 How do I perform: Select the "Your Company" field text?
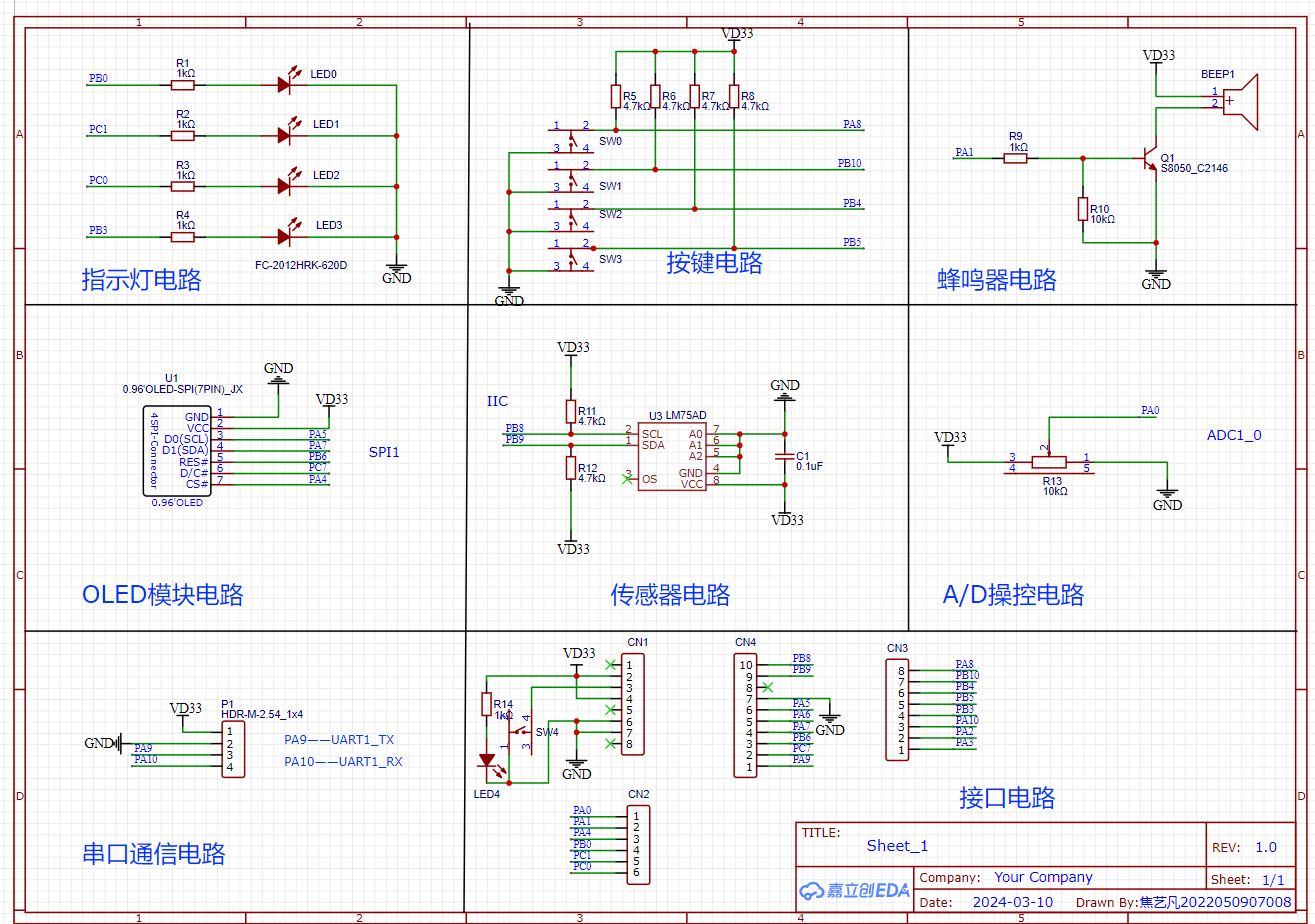tap(1042, 877)
